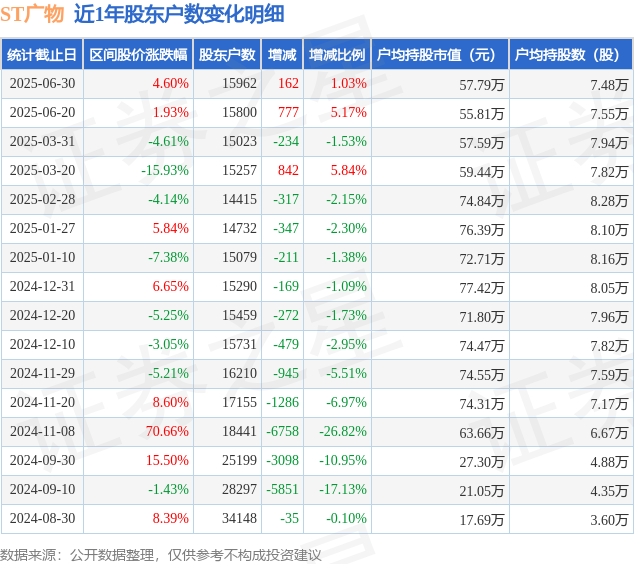Click shareholder count 15800
The image size is (634, 564).
239,112
